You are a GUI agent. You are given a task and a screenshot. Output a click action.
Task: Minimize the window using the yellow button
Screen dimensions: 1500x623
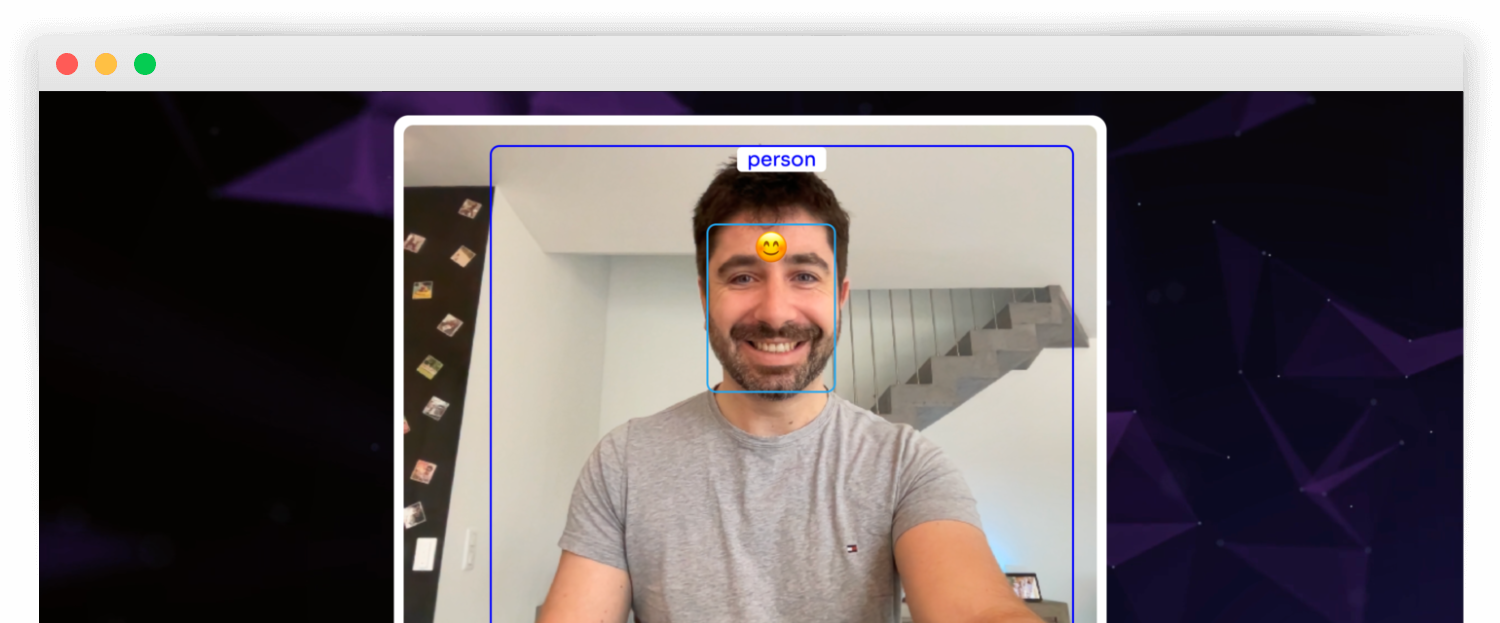106,64
